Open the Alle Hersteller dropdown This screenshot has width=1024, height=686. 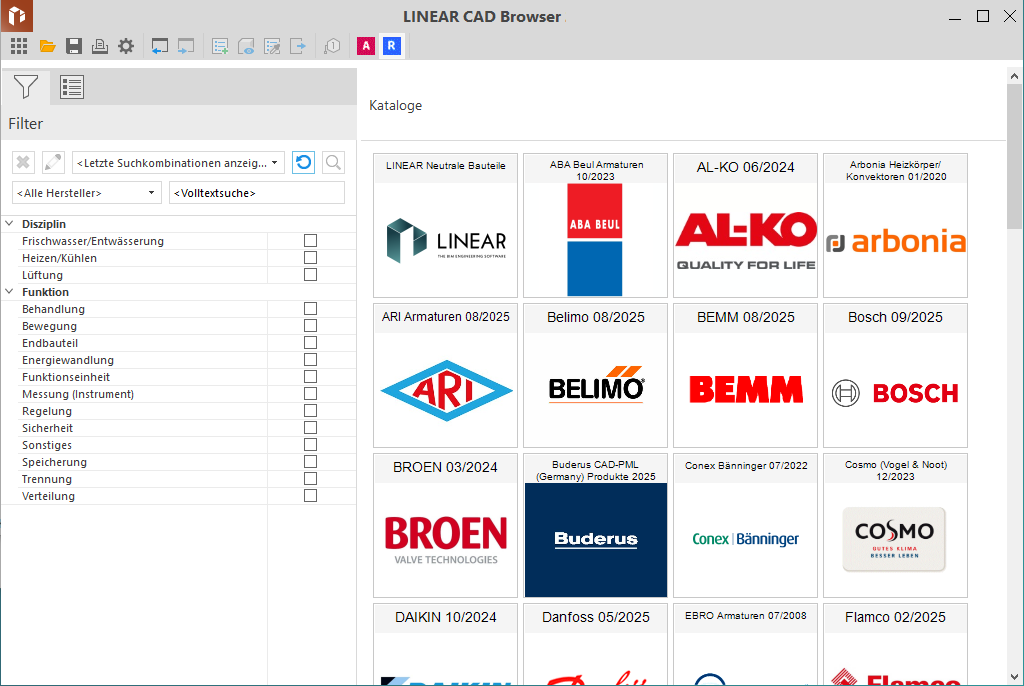[87, 193]
